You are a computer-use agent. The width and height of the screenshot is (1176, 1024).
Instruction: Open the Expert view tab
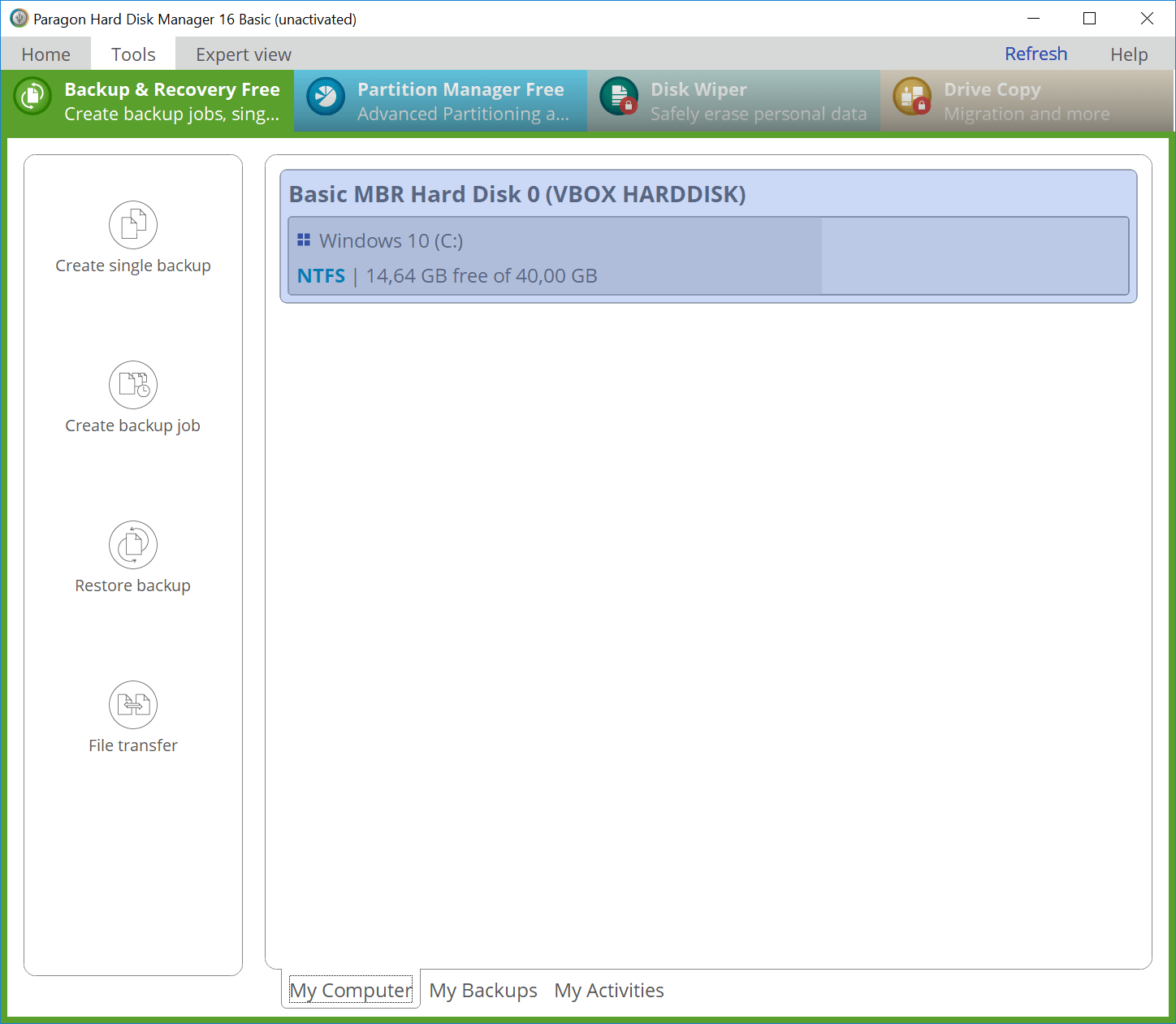coord(244,54)
